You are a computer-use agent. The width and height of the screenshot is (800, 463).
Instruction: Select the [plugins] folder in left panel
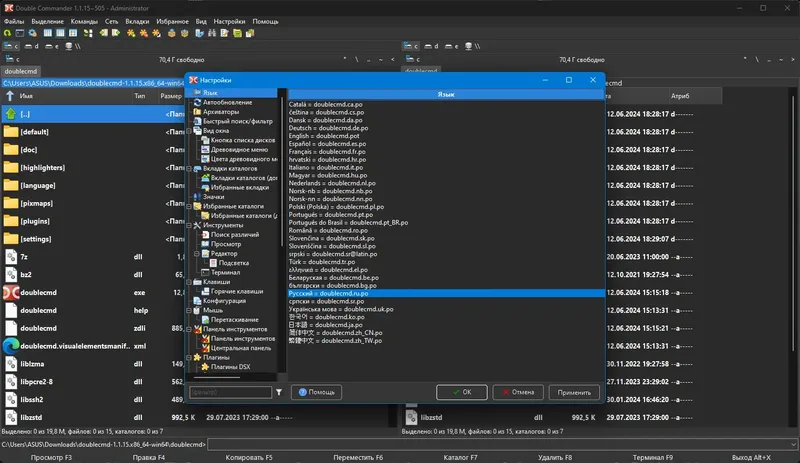pos(92,221)
